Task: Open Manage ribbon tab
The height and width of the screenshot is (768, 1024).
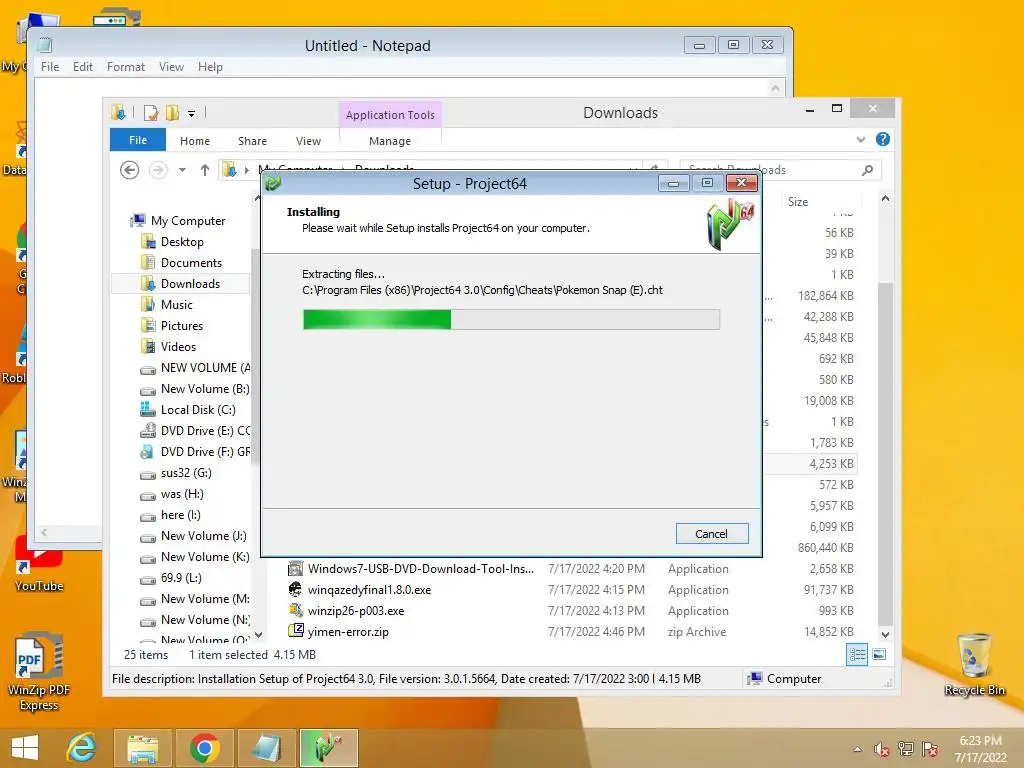Action: point(390,141)
